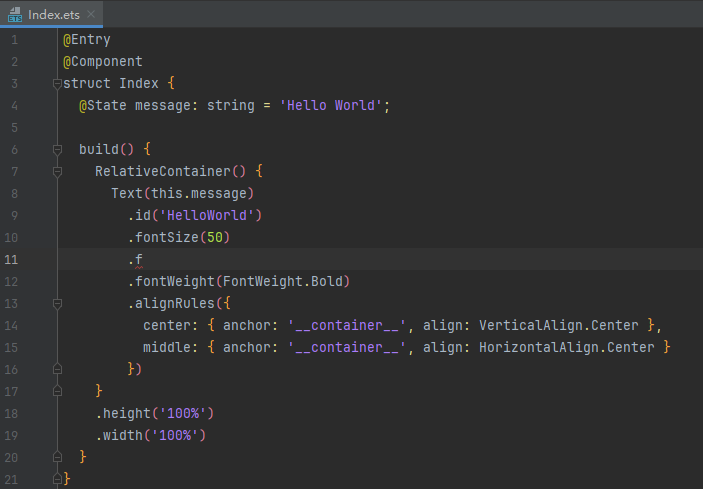Viewport: 703px width, 489px height.
Task: Click the closing fold marker on line 21
Action: click(57, 479)
